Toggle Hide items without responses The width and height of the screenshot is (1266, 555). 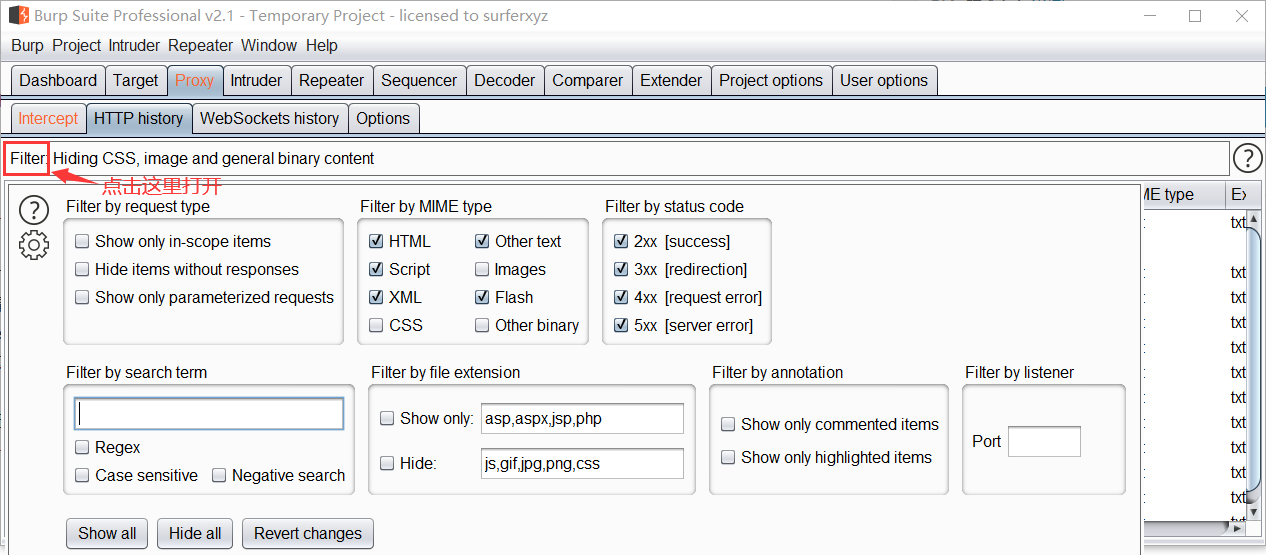pyautogui.click(x=82, y=269)
